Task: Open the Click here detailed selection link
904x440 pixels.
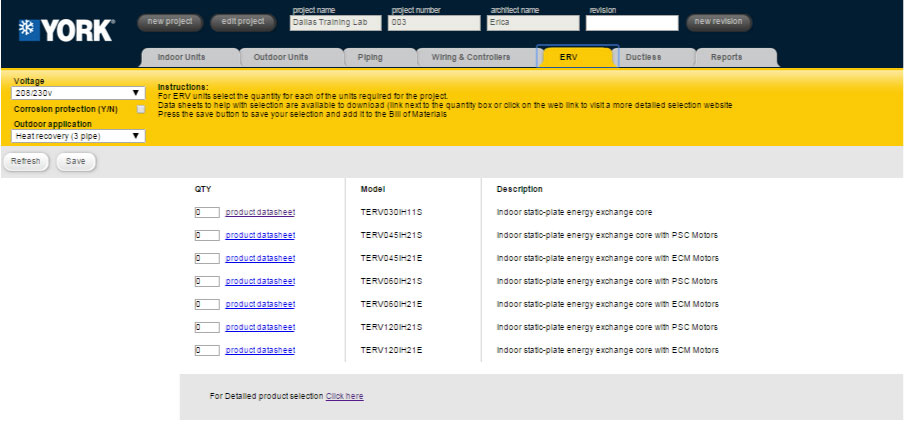Action: point(344,396)
